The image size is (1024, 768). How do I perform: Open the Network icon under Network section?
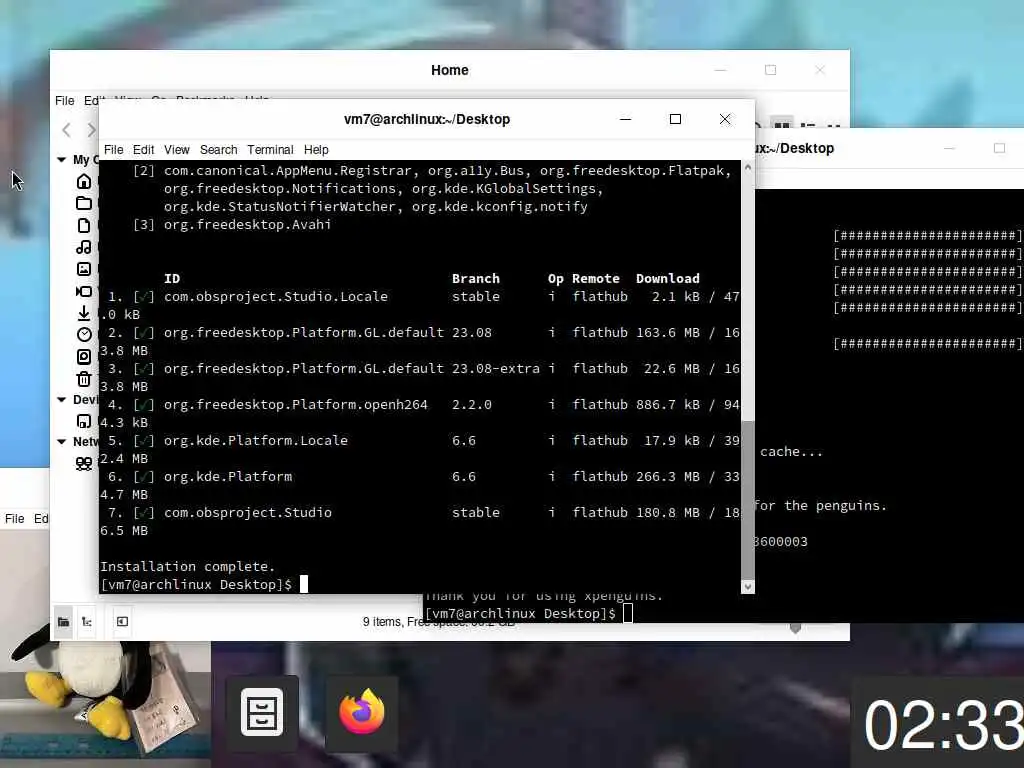pyautogui.click(x=84, y=464)
